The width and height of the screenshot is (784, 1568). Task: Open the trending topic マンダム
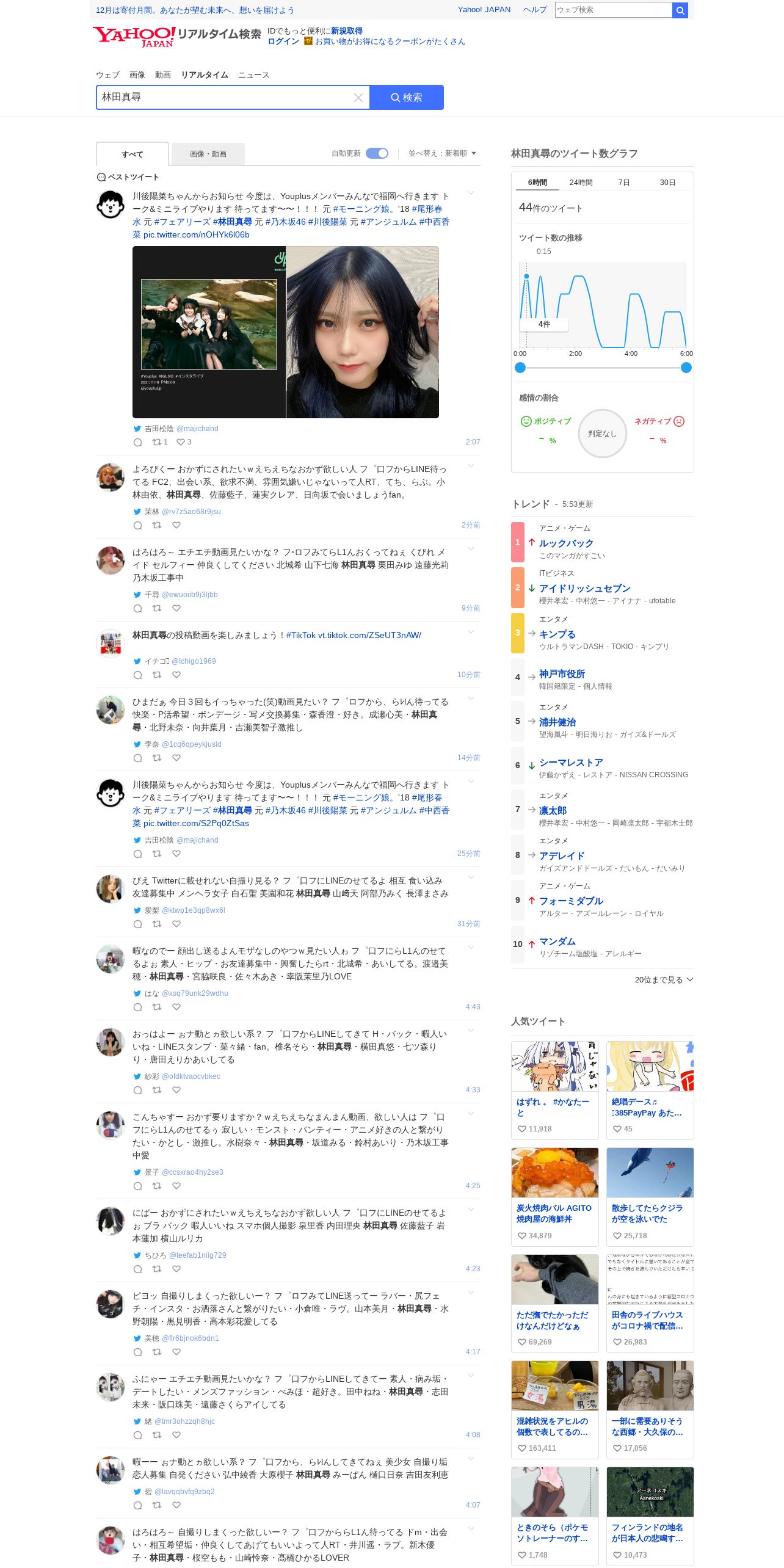[x=557, y=942]
